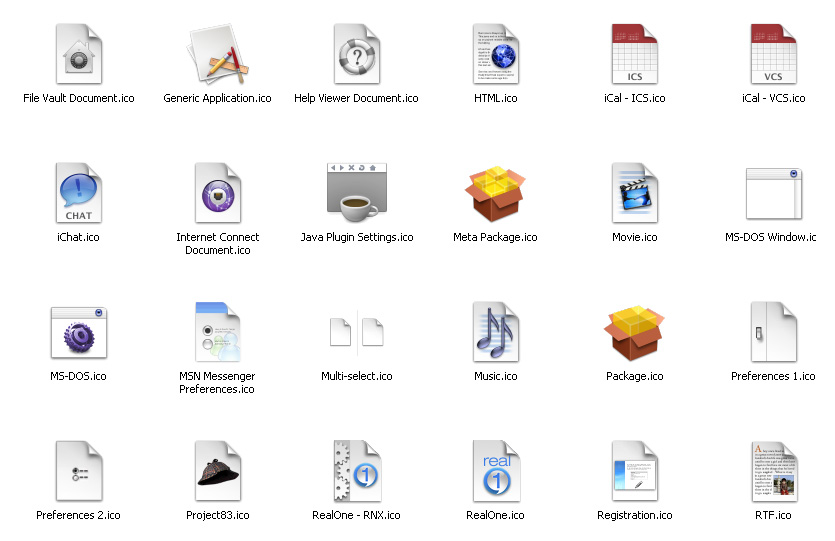Click the "HTML.ico" file name
Viewport: 835px width, 541px height.
[496, 98]
